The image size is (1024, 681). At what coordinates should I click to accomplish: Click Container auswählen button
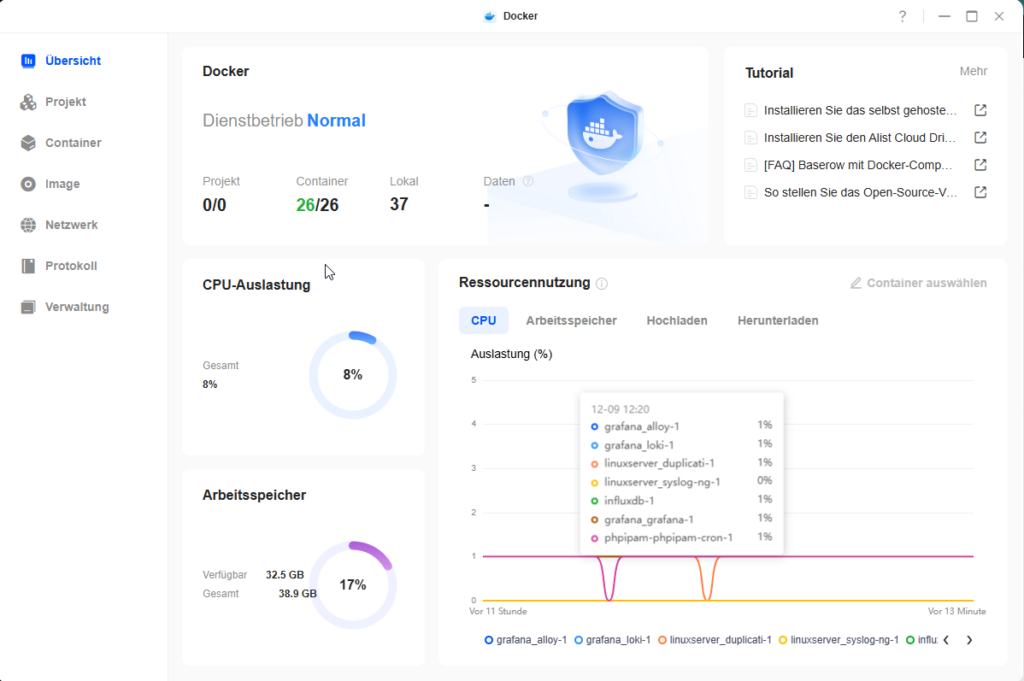pyautogui.click(x=918, y=283)
